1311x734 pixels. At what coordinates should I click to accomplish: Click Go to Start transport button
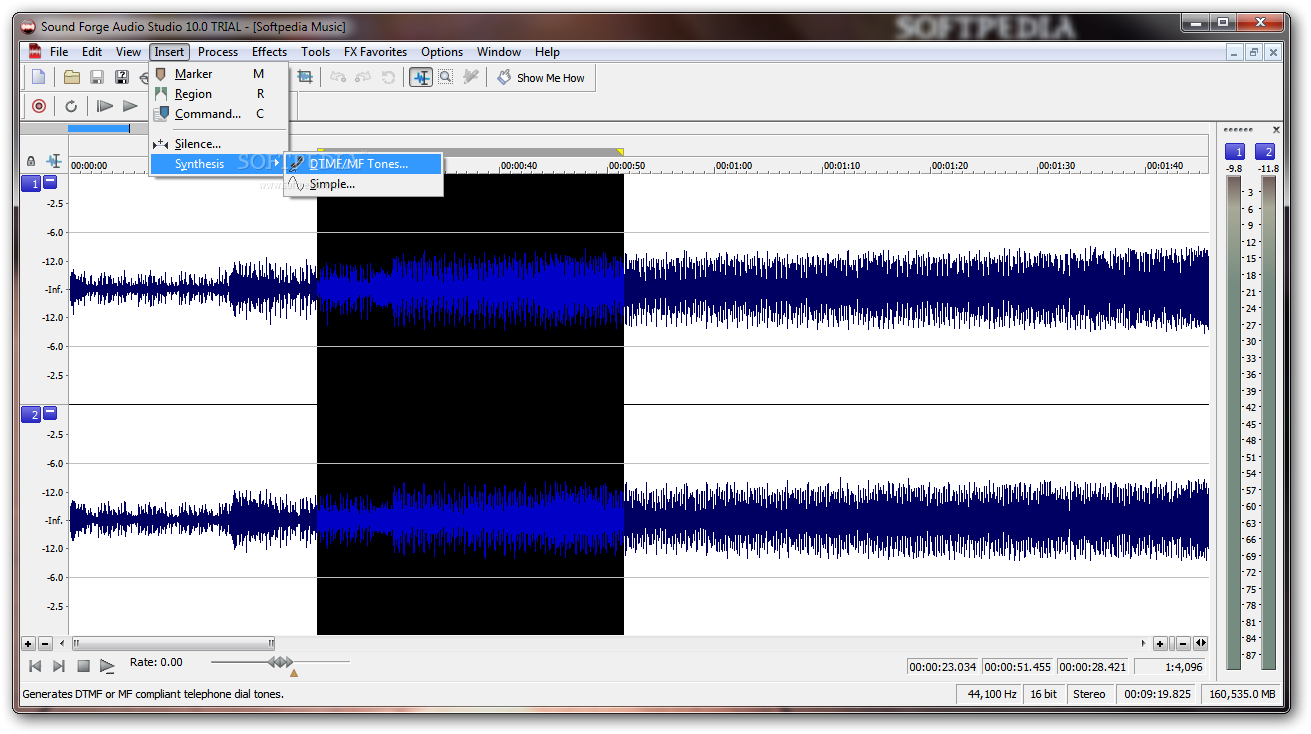click(35, 666)
